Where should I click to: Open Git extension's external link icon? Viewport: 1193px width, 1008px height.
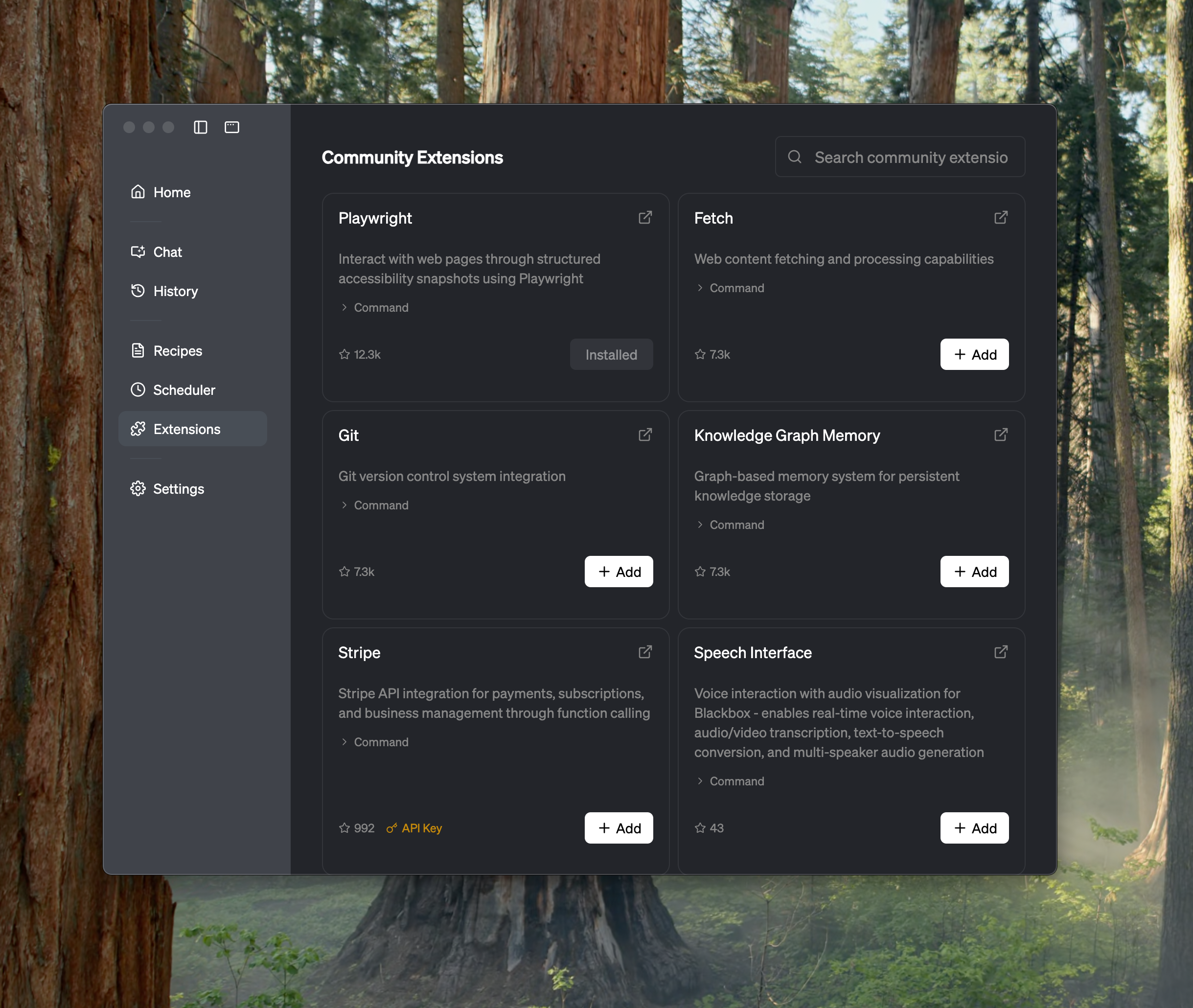point(645,435)
